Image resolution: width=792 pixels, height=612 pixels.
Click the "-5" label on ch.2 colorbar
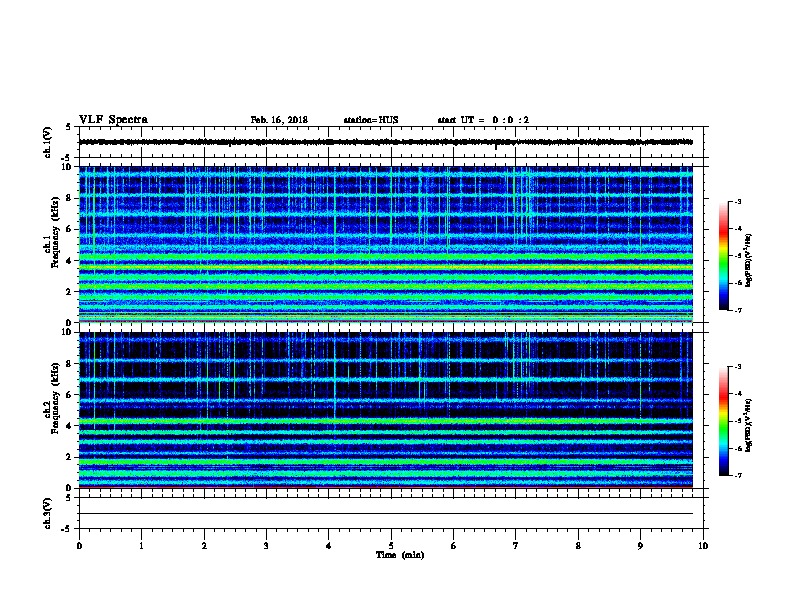737,421
